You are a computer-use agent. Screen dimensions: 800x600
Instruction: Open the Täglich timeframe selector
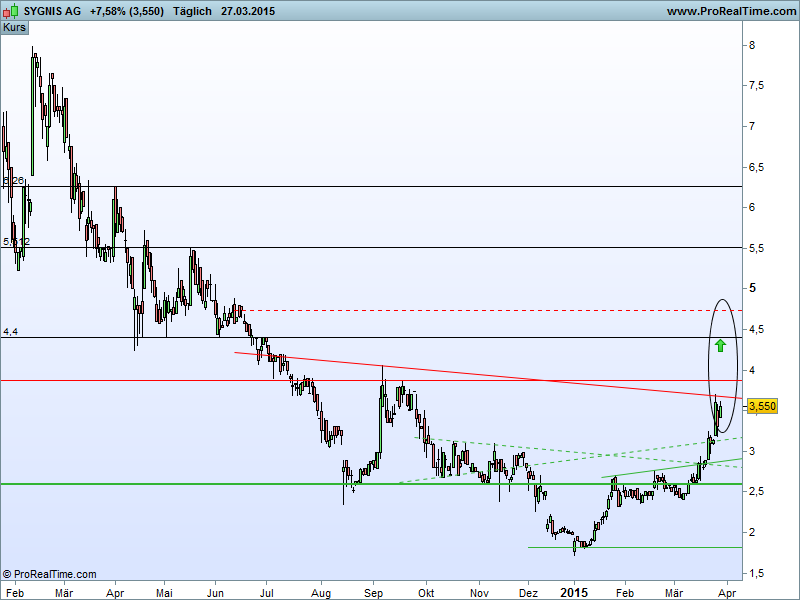pyautogui.click(x=190, y=10)
